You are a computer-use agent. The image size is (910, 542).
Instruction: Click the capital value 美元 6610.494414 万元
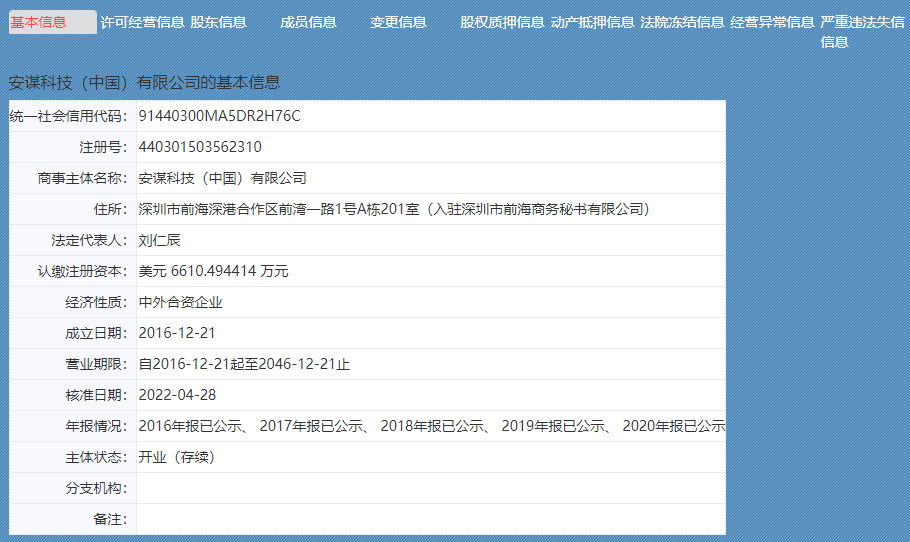[x=213, y=271]
